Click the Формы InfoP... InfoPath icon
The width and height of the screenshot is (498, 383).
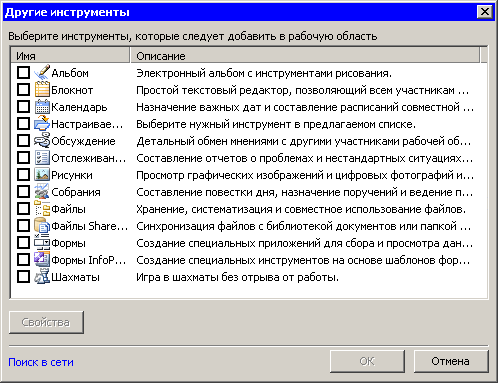(x=42, y=259)
